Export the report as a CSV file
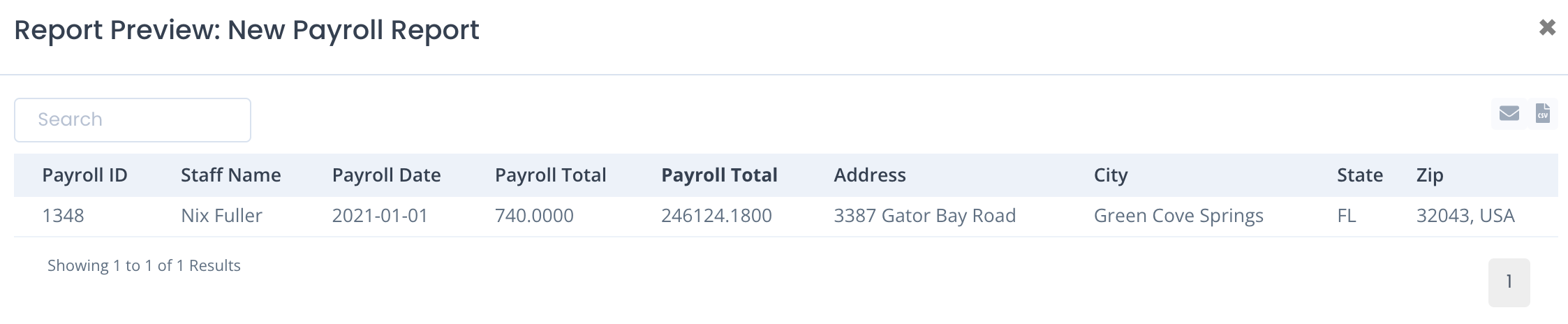This screenshot has height=324, width=1568. tap(1542, 113)
